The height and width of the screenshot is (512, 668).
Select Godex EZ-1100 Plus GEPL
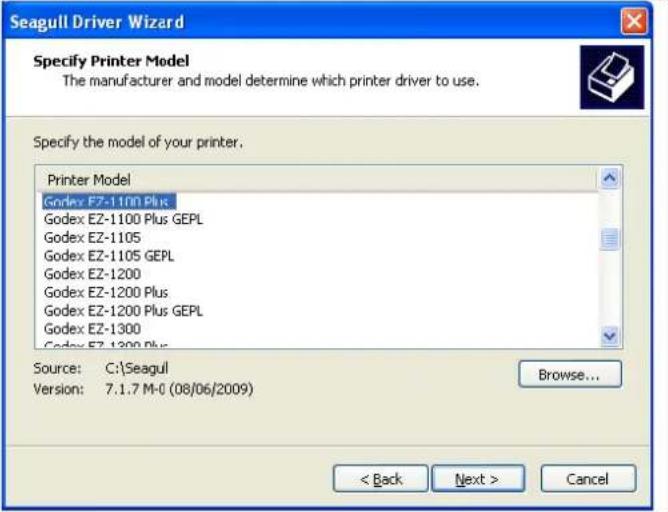pos(123,219)
